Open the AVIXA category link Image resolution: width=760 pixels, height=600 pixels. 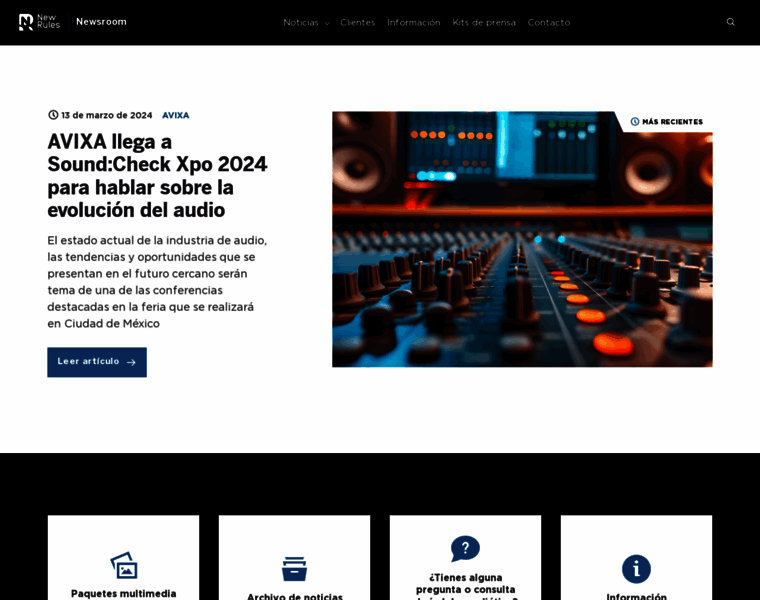click(x=175, y=115)
